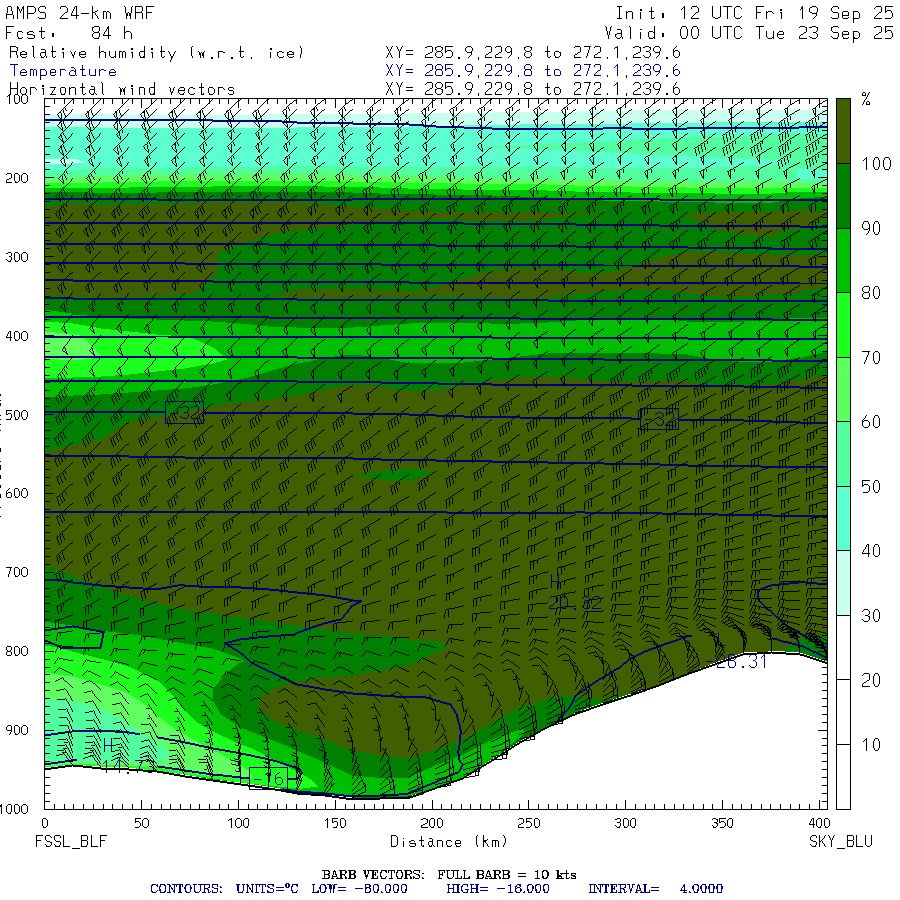Viewport: 900px width, 900px height.
Task: Click 'BARB VECTORS: FULL BARB = 10 kts' note
Action: click(449, 875)
